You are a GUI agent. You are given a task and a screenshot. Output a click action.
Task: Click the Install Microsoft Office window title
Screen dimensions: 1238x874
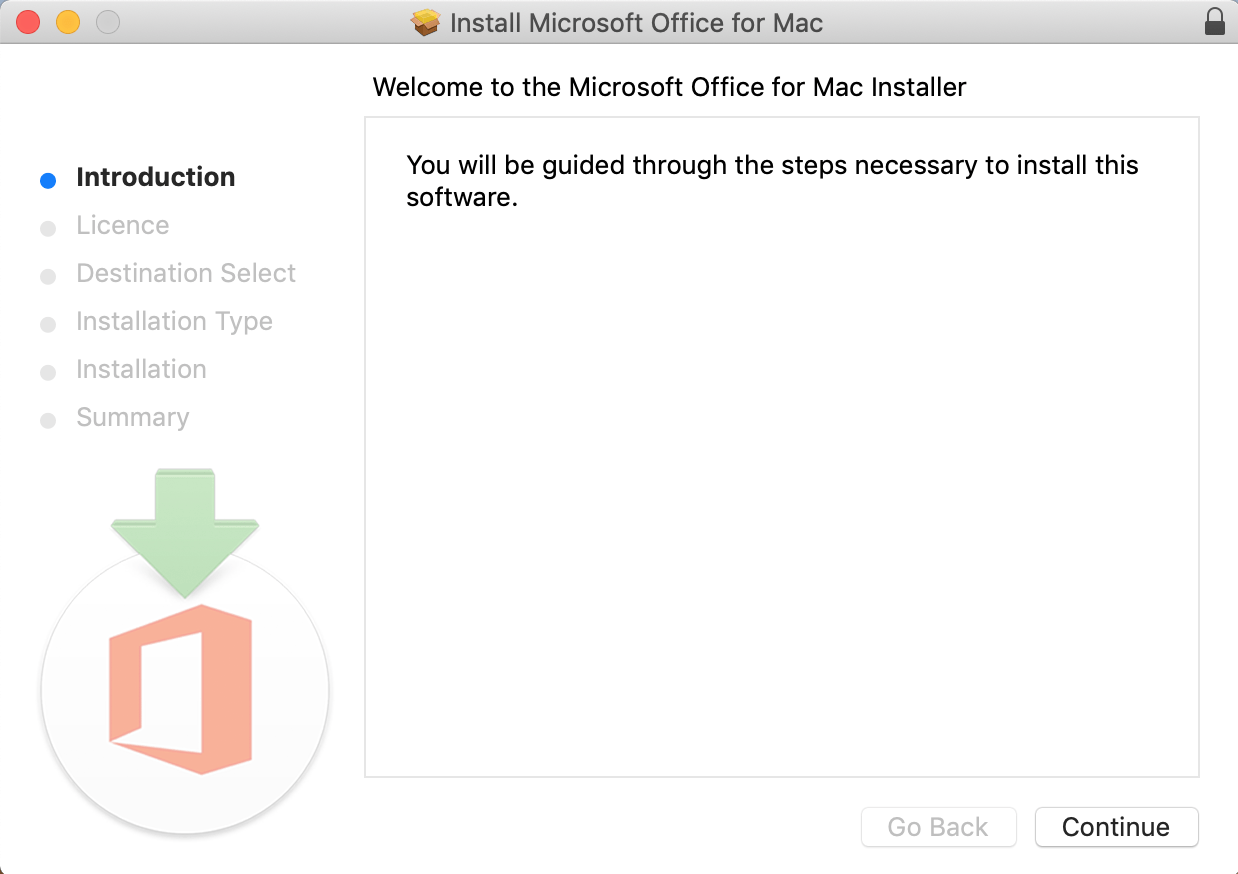[637, 23]
